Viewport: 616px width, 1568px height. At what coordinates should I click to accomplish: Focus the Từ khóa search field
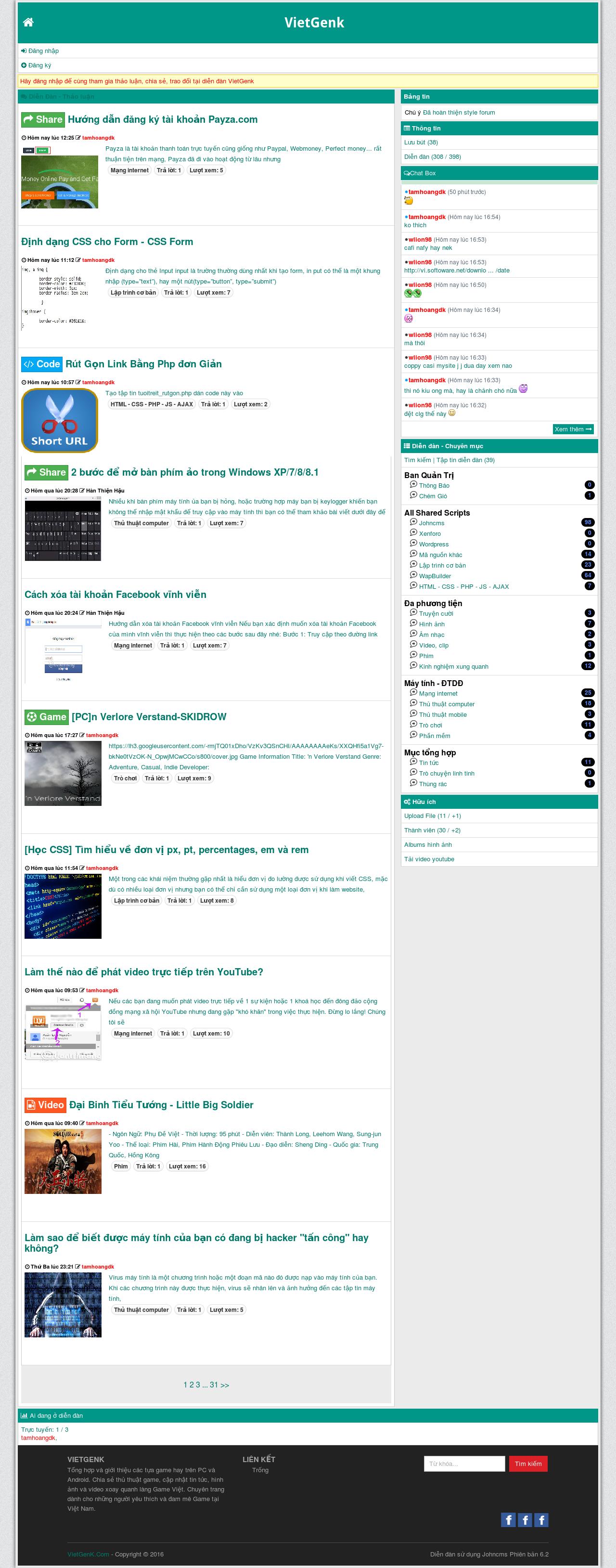(x=464, y=1464)
